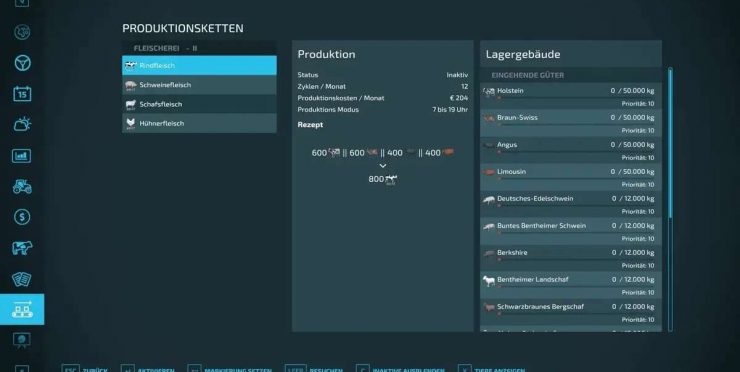Click the Zurück button in bottom bar
The height and width of the screenshot is (372, 740).
click(84, 369)
